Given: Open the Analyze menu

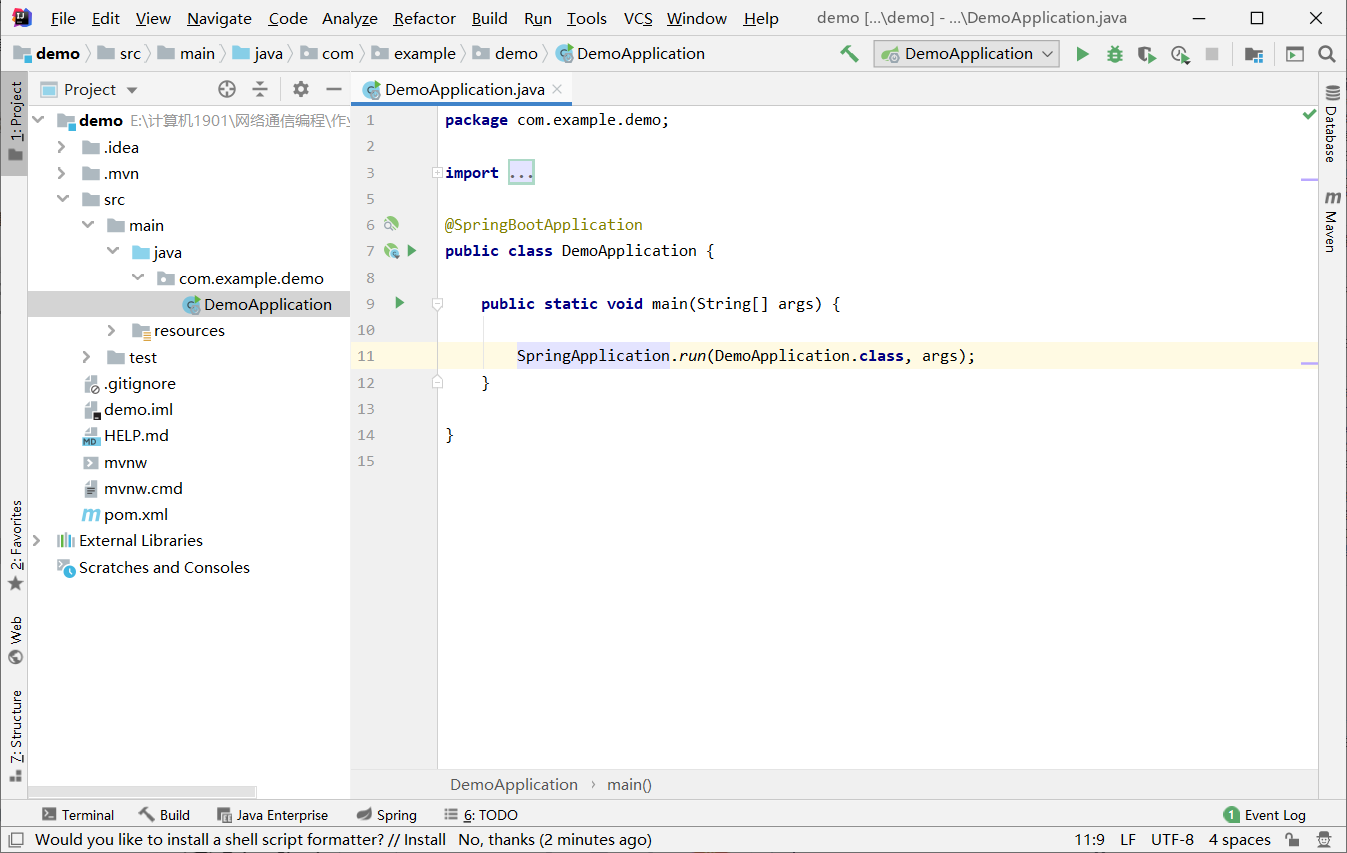Looking at the screenshot, I should [350, 18].
